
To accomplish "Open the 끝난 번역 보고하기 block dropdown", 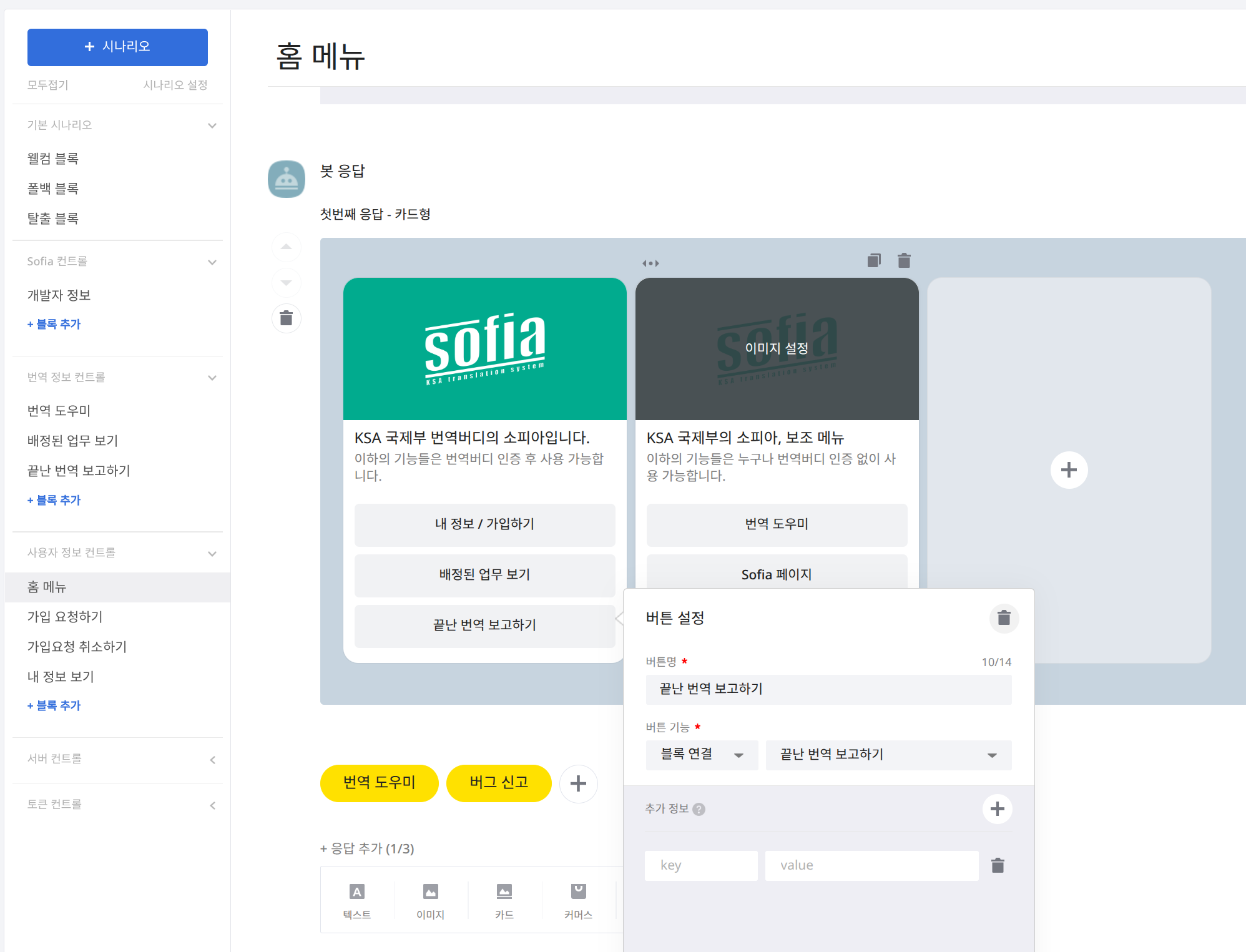I will point(888,755).
